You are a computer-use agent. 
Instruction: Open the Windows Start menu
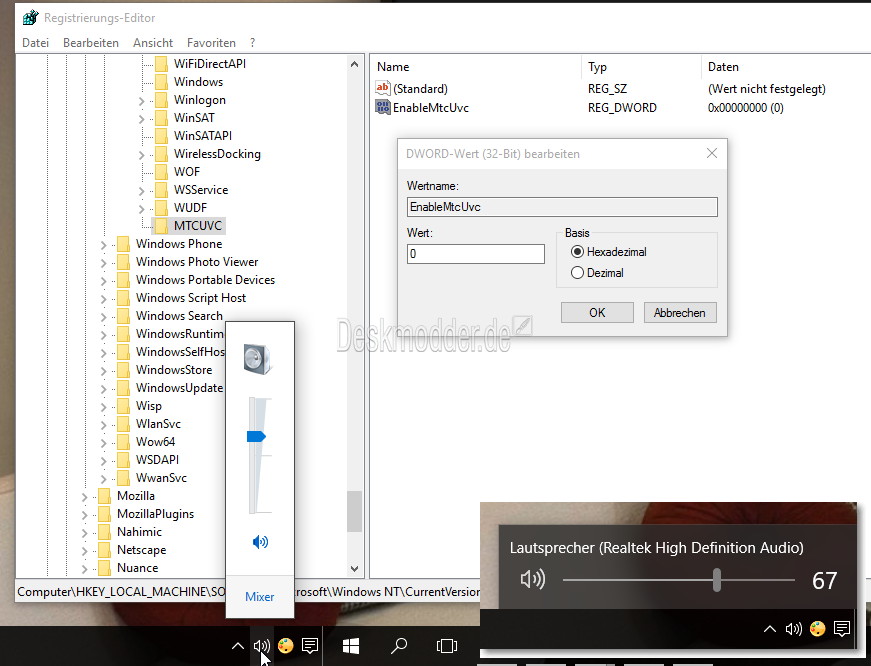tap(351, 646)
